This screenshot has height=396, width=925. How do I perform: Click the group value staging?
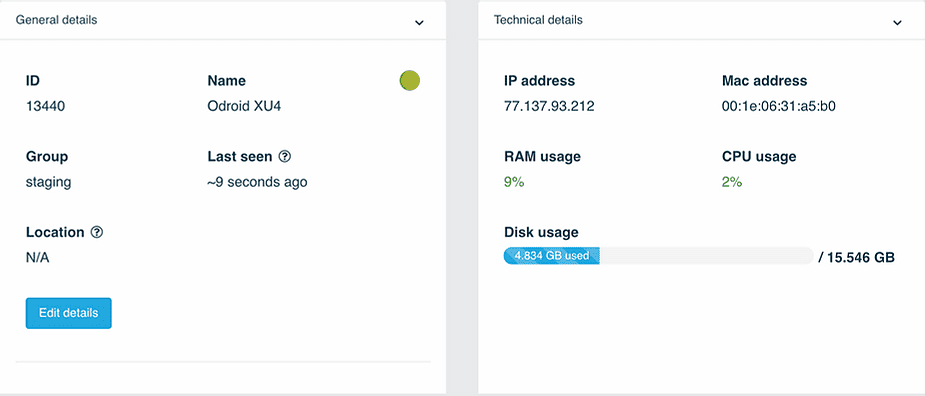point(48,182)
